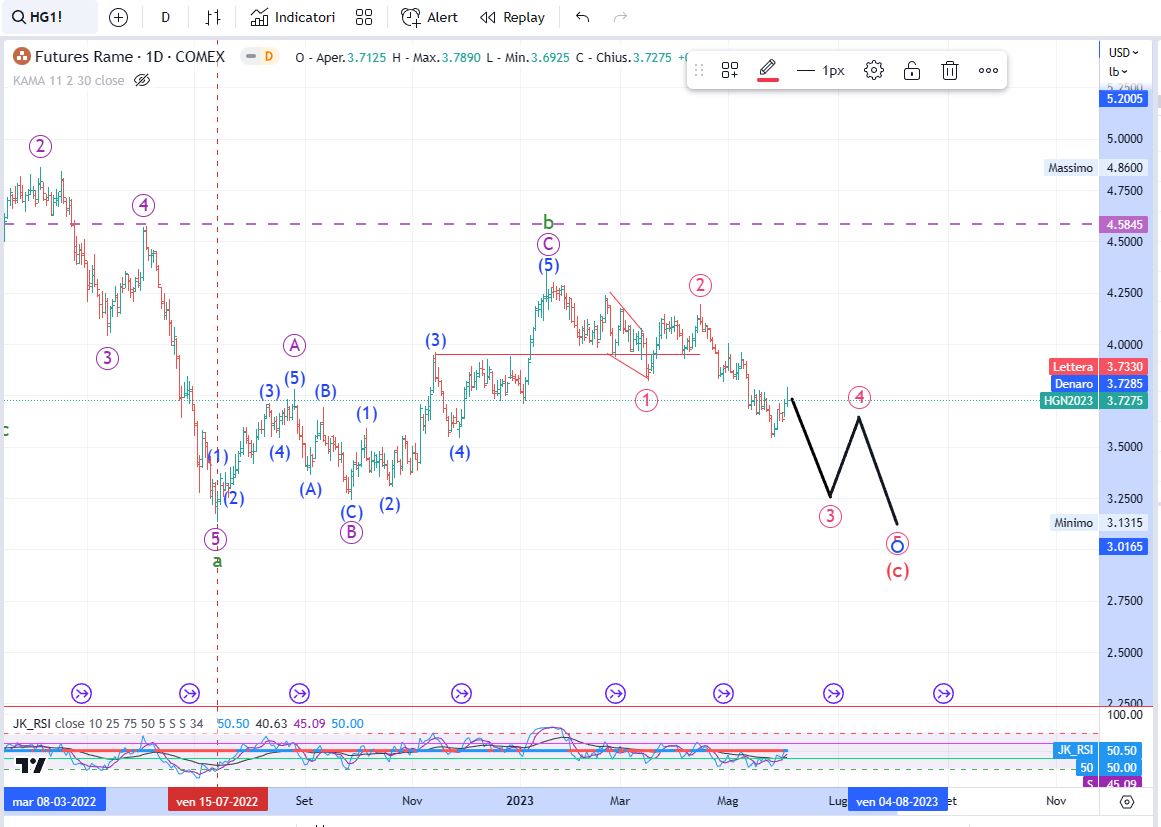Open indicator templates in the top toolbar

pyautogui.click(x=364, y=17)
